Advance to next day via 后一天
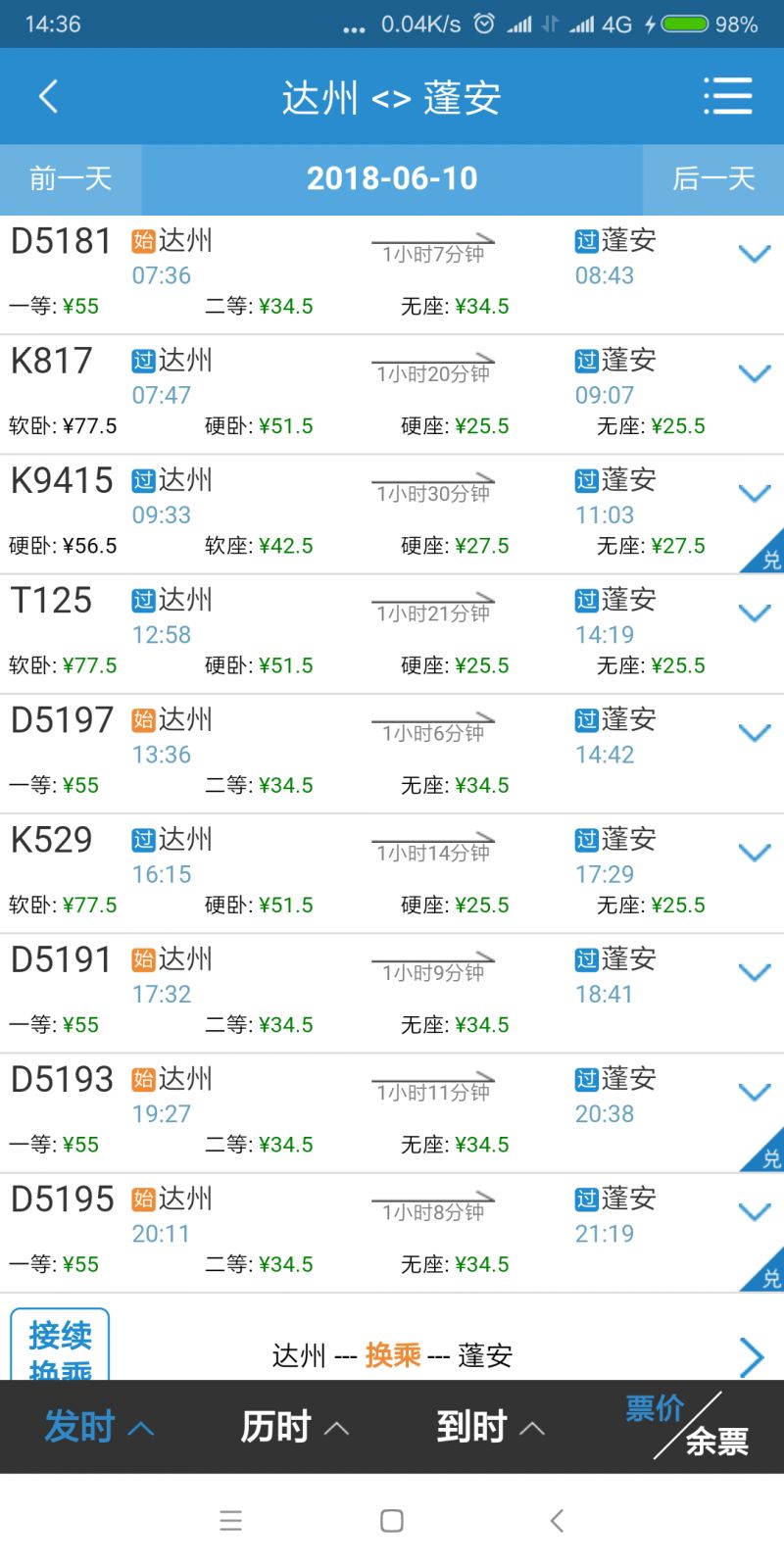The width and height of the screenshot is (784, 1568). click(x=712, y=178)
